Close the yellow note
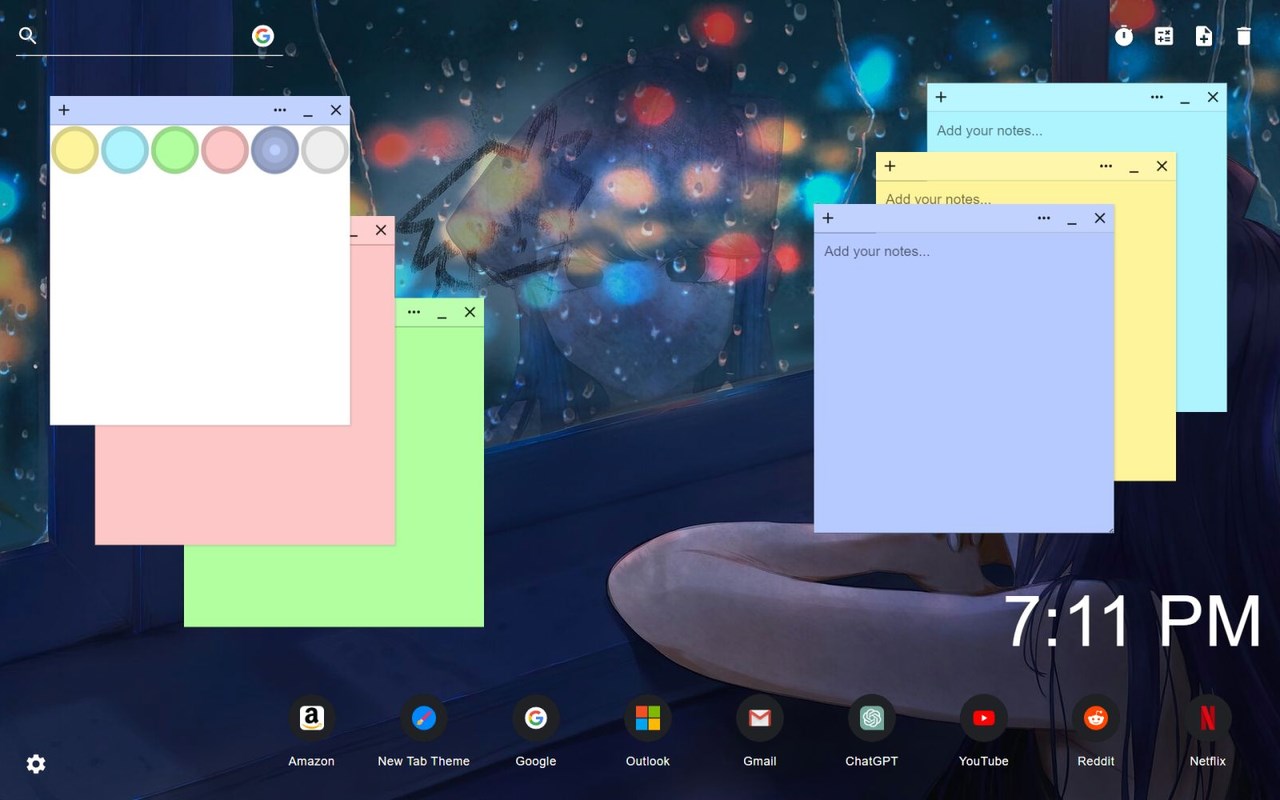This screenshot has height=800, width=1280. 1162,166
